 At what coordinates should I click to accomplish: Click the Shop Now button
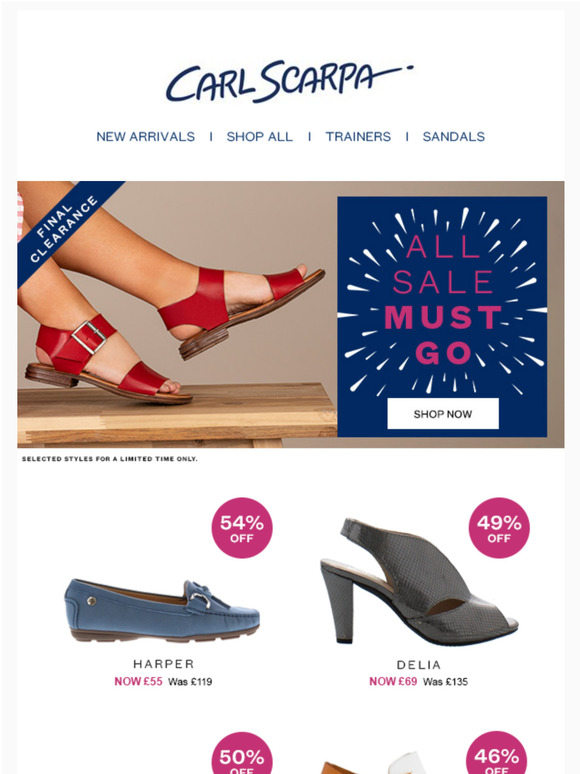[443, 414]
